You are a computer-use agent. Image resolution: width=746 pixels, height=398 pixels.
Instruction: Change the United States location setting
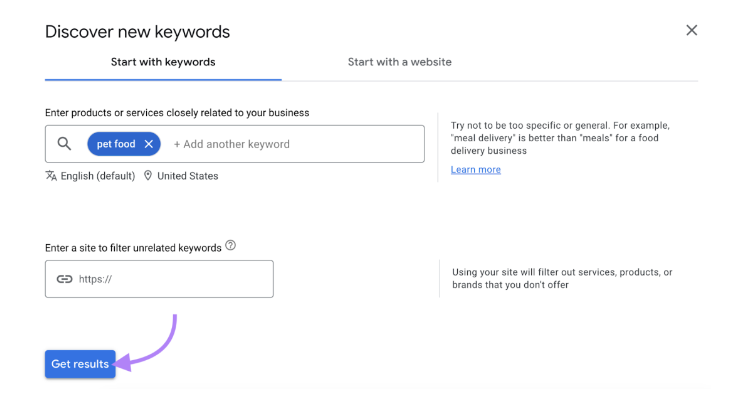click(x=187, y=176)
